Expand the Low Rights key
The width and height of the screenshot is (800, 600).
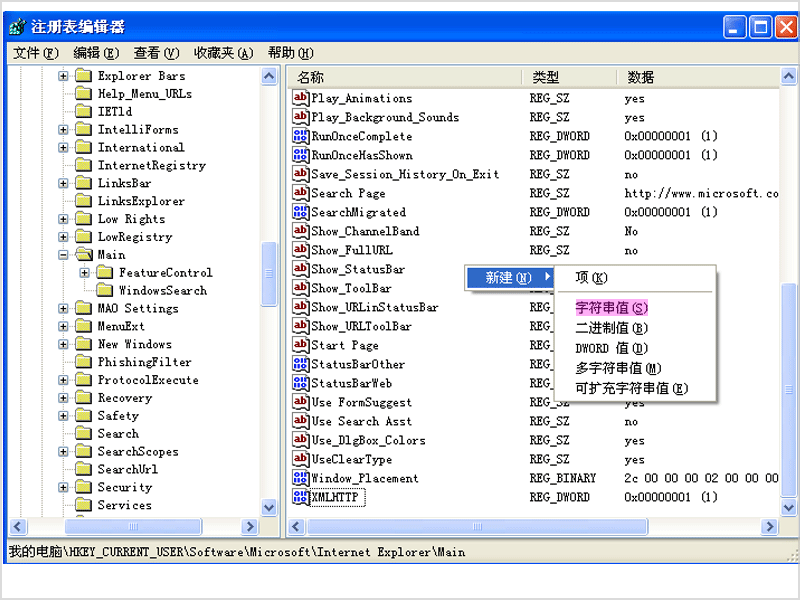click(x=63, y=219)
